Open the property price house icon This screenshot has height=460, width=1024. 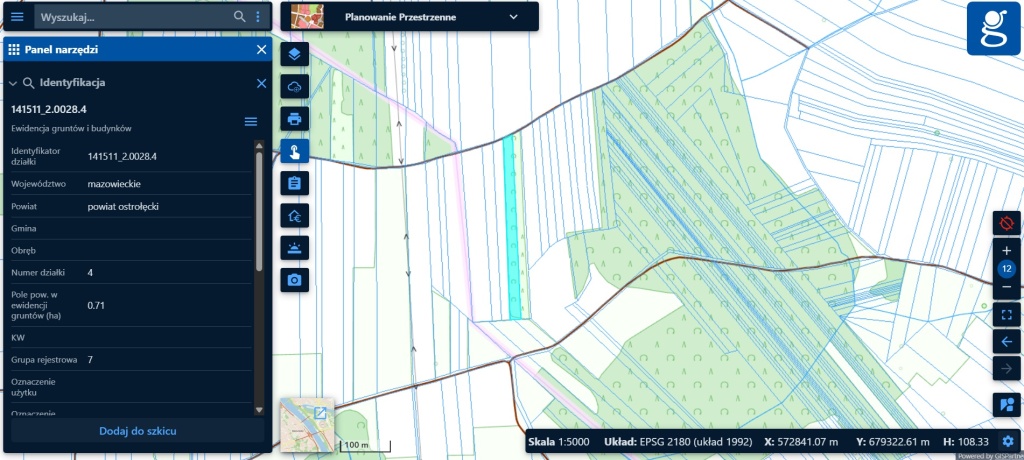295,215
